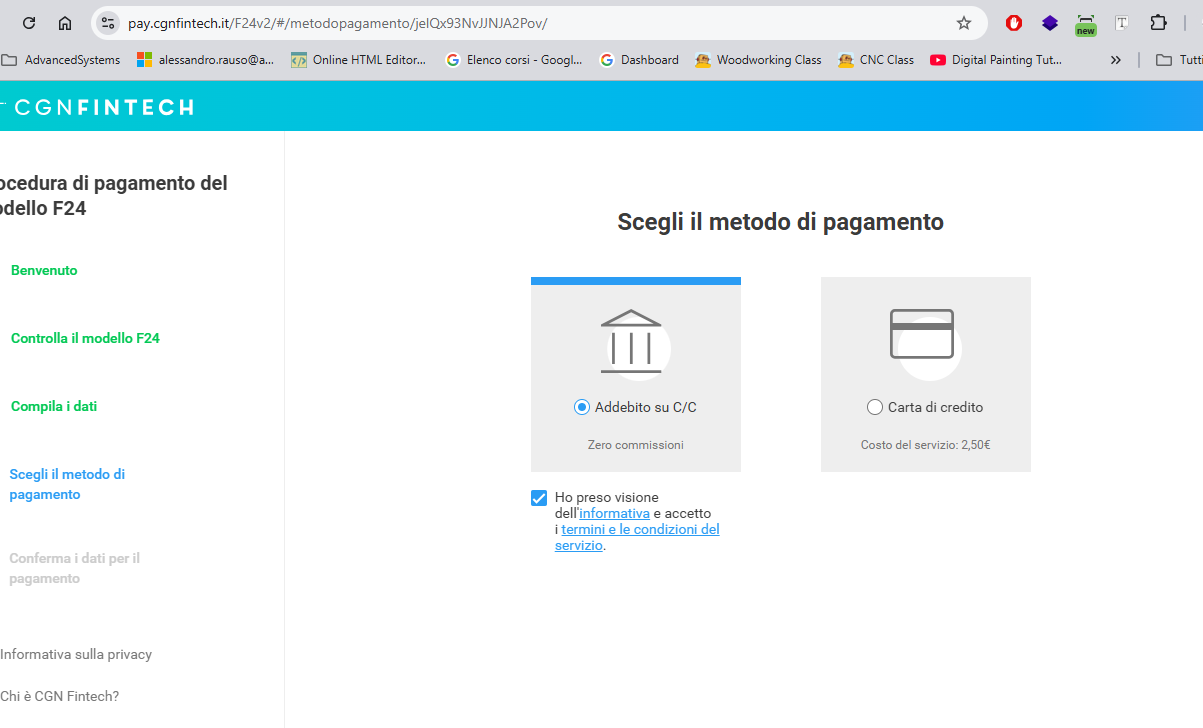
Task: Open the Elenco corsi Google bookmark
Action: pyautogui.click(x=514, y=60)
